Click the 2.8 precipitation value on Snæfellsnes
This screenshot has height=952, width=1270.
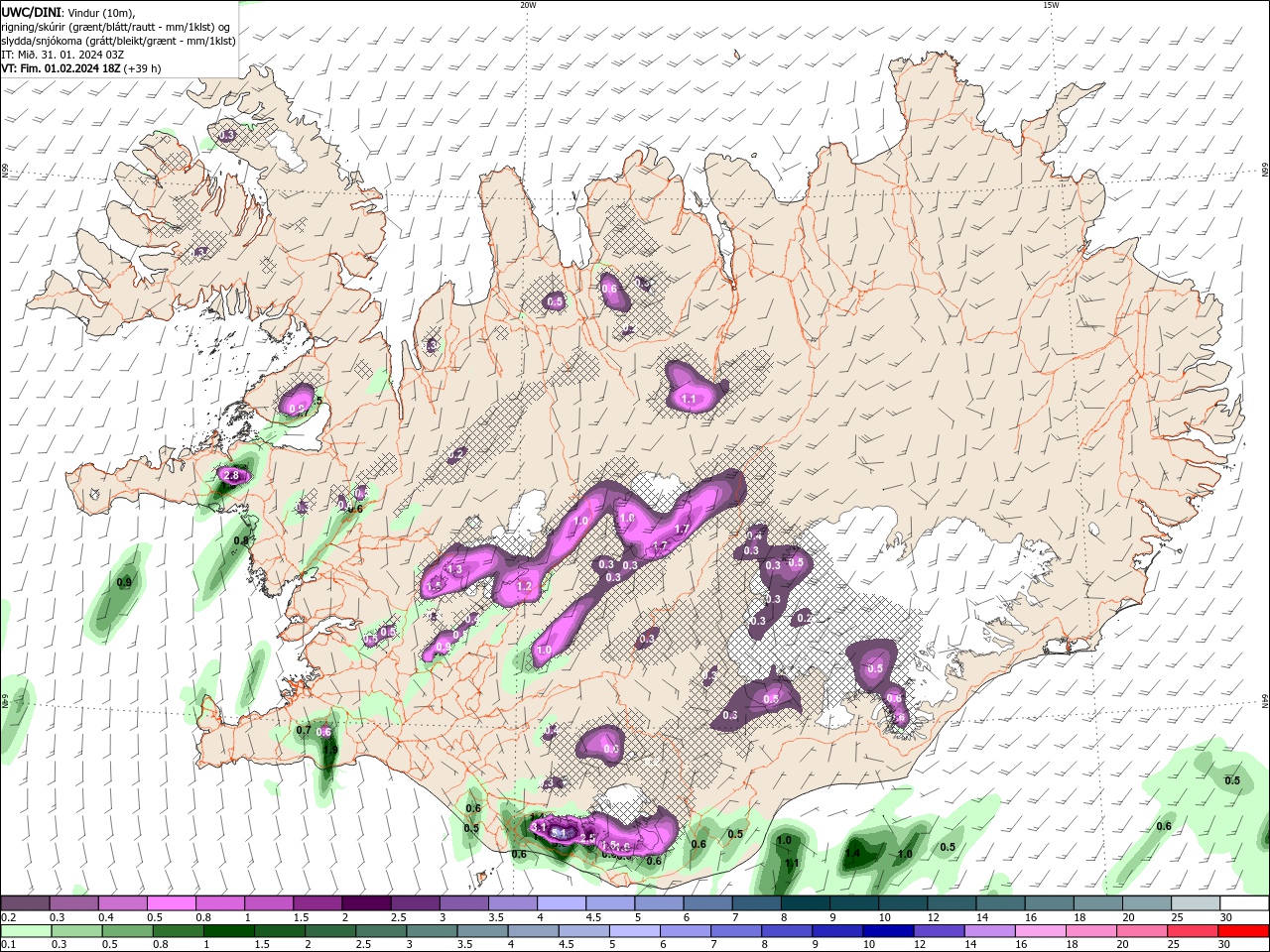(232, 476)
